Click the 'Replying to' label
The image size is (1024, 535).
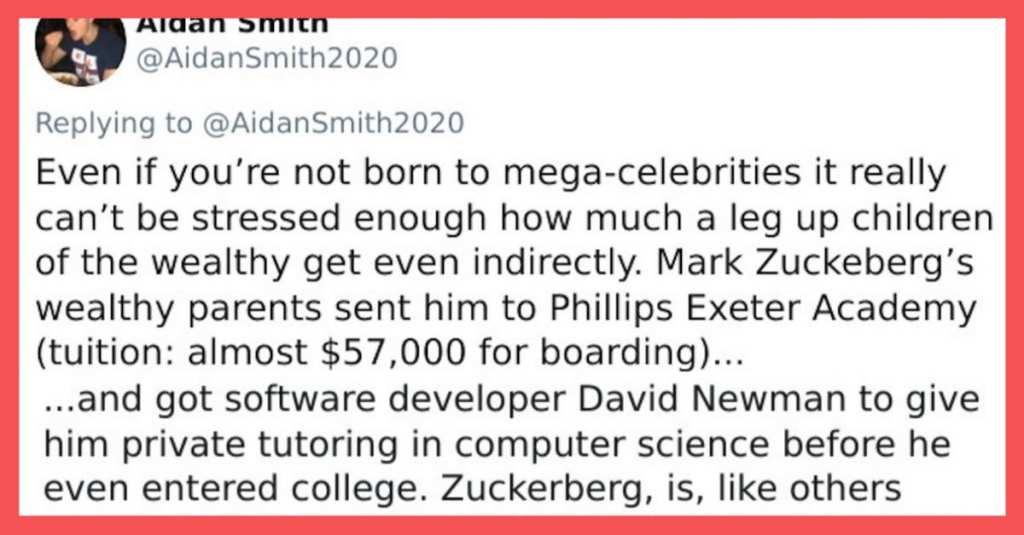114,123
